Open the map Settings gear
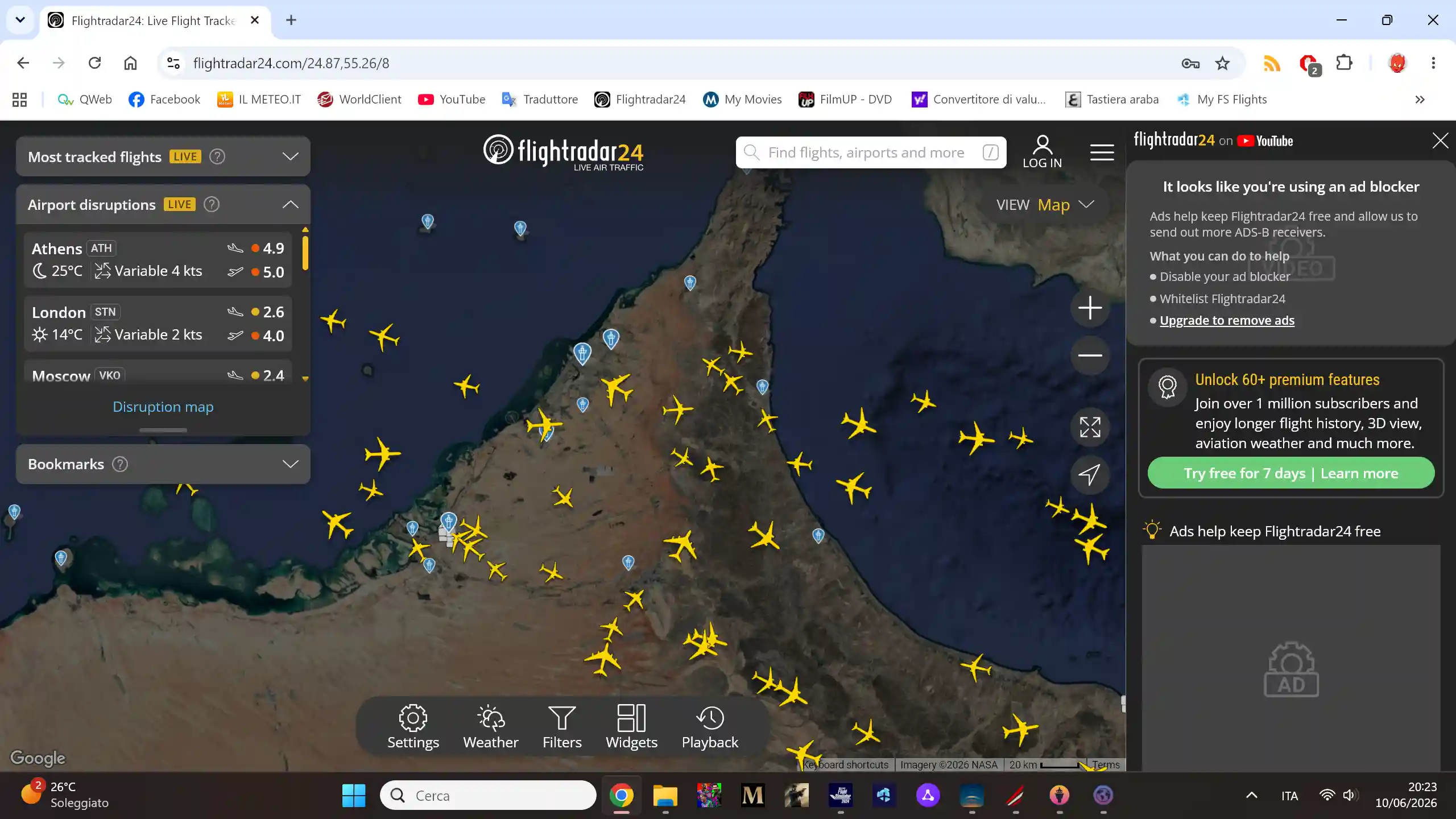The image size is (1456, 819). (413, 727)
